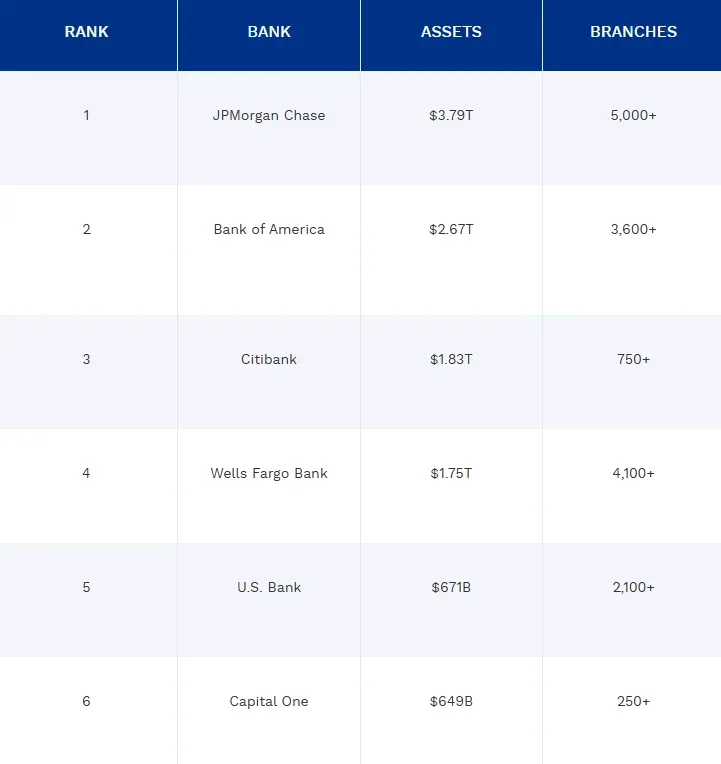Screen dimensions: 721x764
Task: Click the 5,000+ branches value
Action: coord(633,115)
